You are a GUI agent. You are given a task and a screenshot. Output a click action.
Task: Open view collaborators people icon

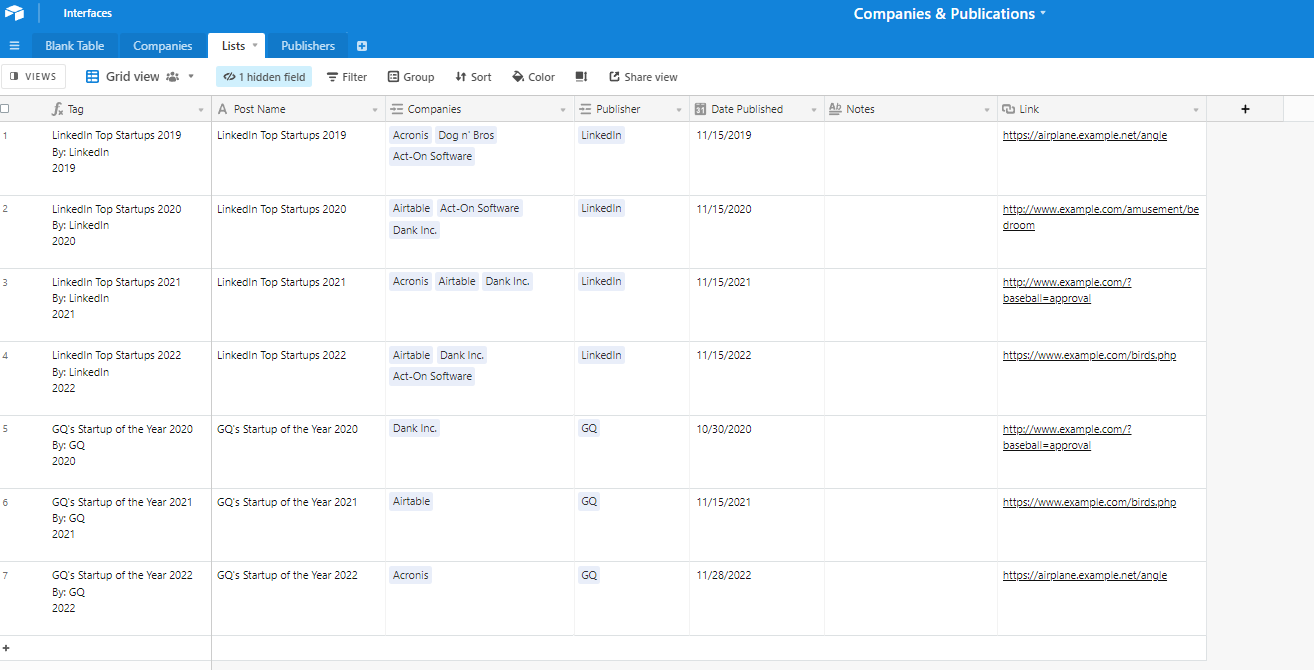[172, 77]
